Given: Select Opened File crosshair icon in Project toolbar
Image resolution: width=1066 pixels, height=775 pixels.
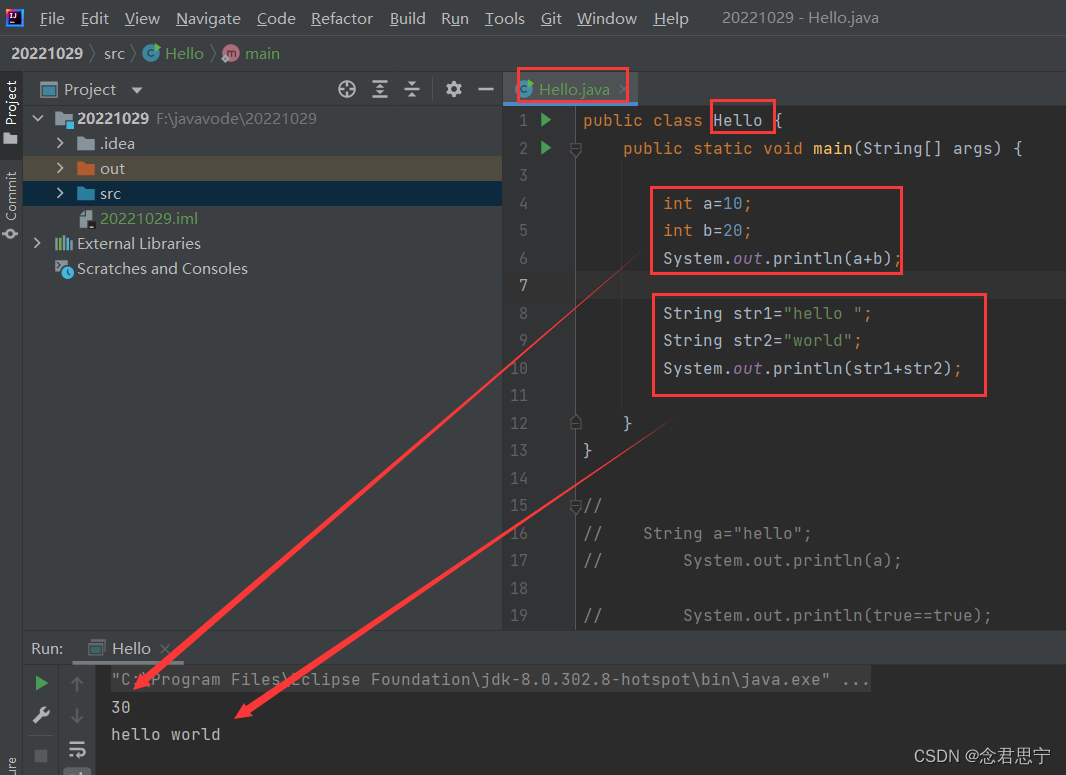Looking at the screenshot, I should 346,89.
